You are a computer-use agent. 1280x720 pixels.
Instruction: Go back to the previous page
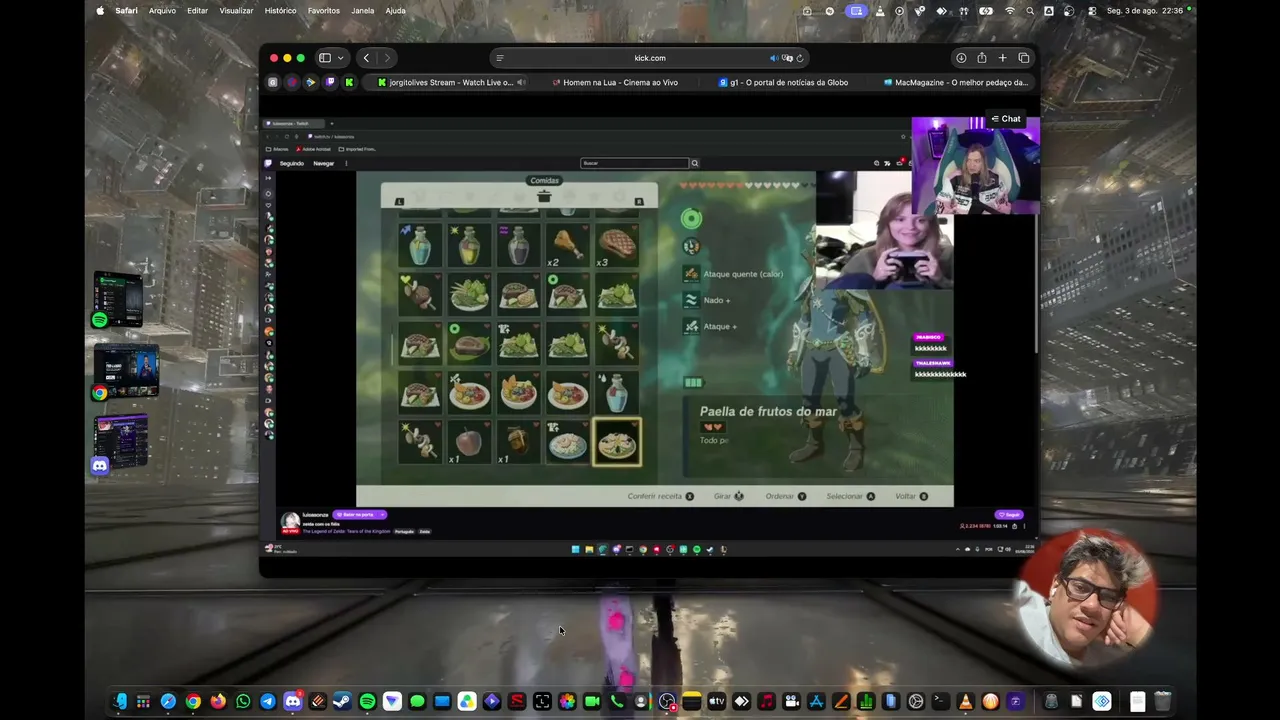tap(366, 58)
